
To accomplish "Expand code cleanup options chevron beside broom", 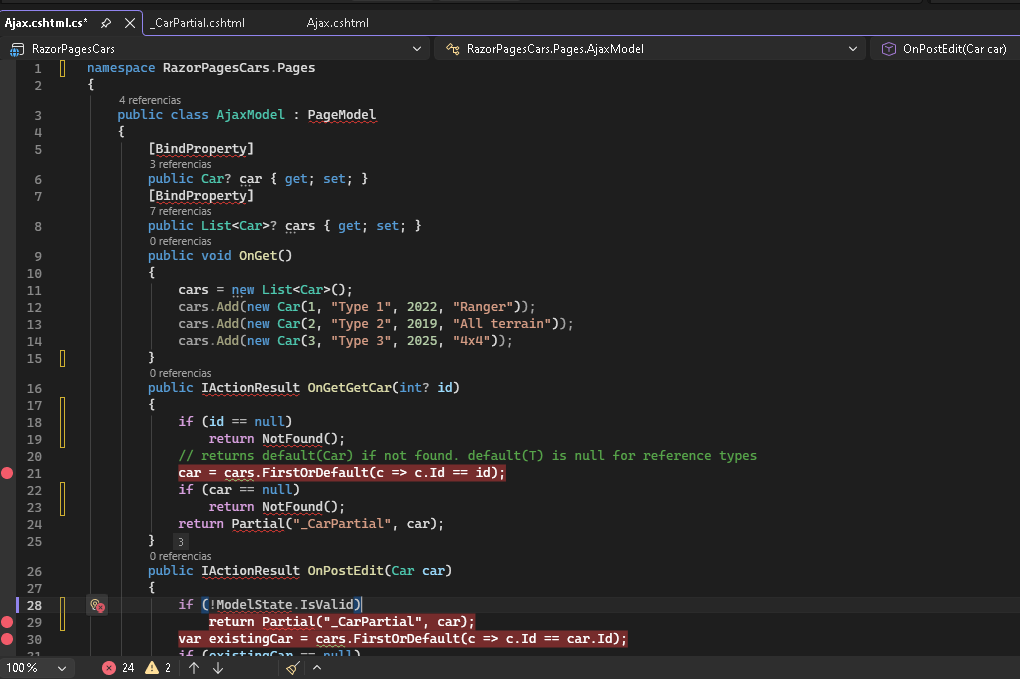I will 316,668.
